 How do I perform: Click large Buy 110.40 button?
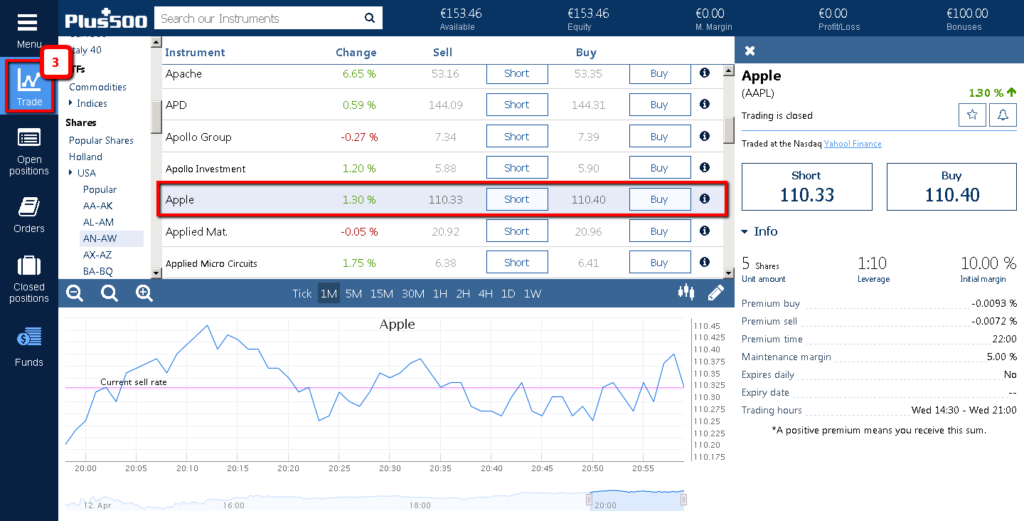pyautogui.click(x=952, y=187)
